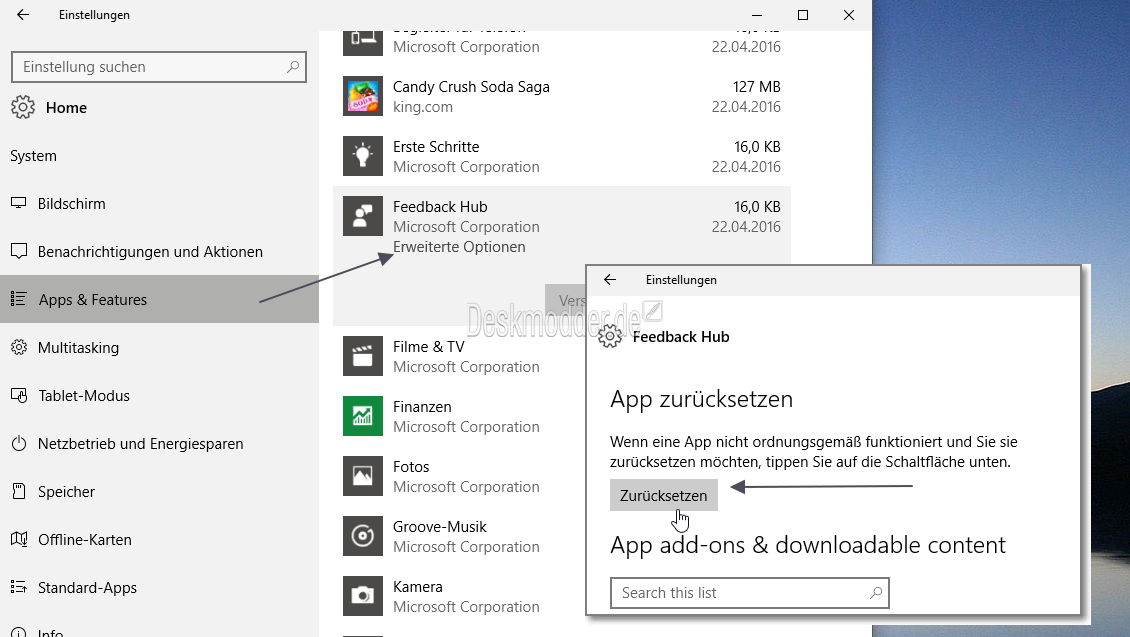Click the App zurücksetzen heading

click(x=701, y=399)
